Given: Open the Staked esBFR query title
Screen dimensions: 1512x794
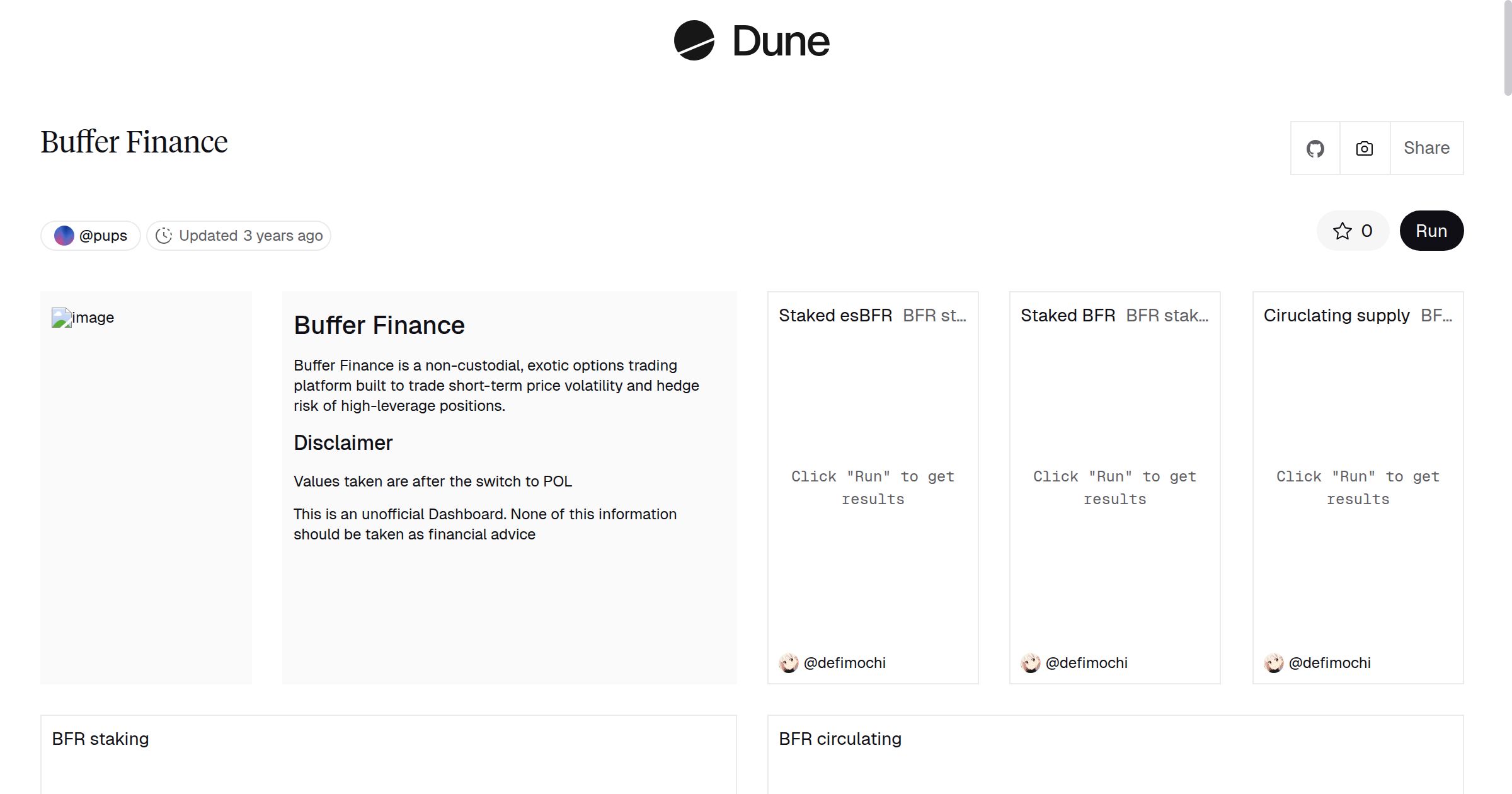Looking at the screenshot, I should (835, 315).
